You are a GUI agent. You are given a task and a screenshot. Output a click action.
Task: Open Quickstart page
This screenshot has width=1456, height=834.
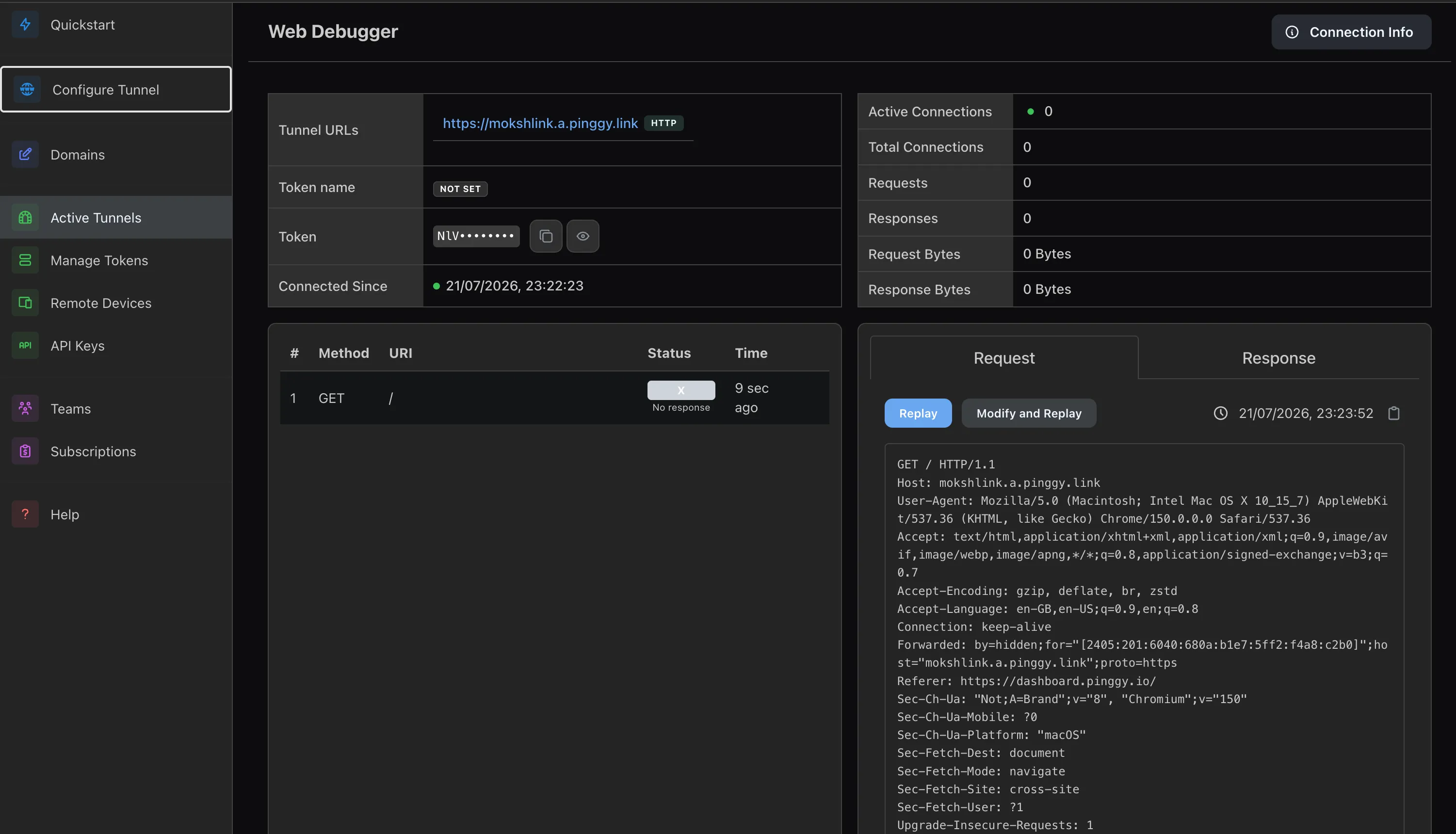(x=116, y=25)
